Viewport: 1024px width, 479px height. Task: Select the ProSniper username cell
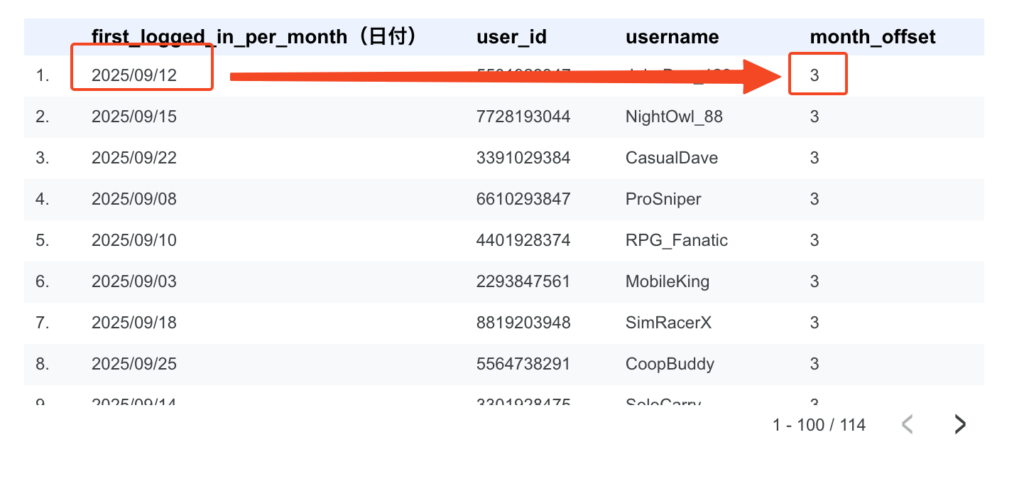[663, 199]
